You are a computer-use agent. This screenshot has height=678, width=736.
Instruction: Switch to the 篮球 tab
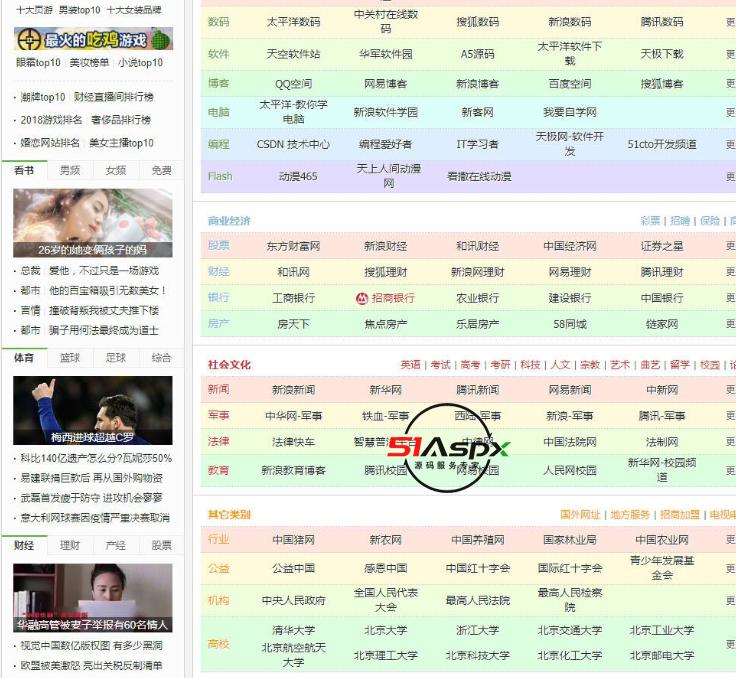[70, 358]
